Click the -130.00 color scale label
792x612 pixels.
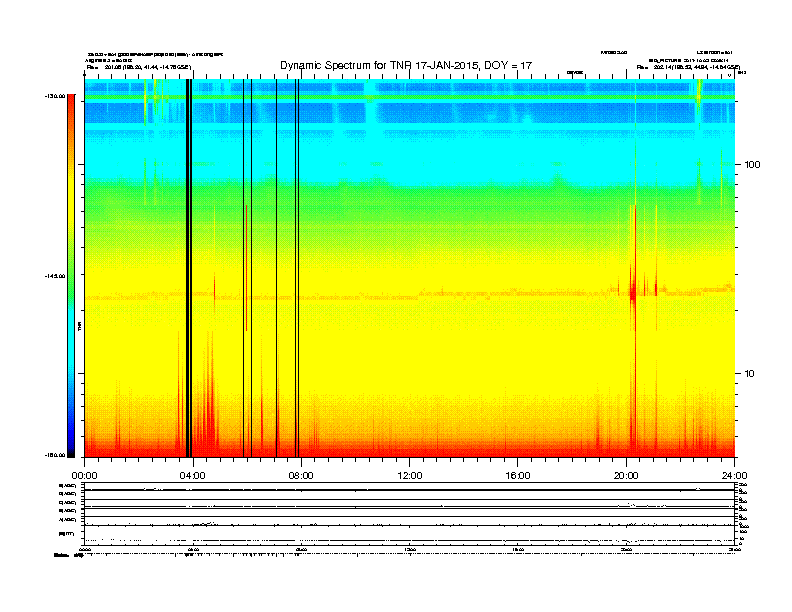coord(54,95)
